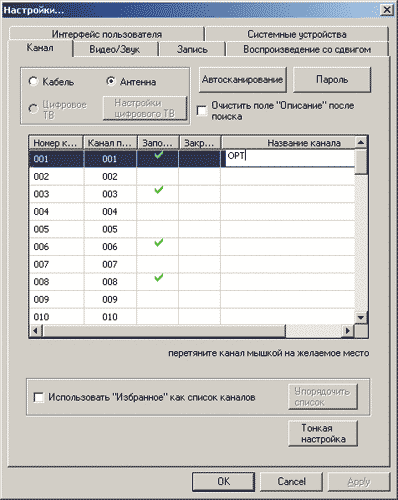Open Воспроизведение со сдвигом tab
Viewport: 398px width, 500px height.
[x=307, y=49]
